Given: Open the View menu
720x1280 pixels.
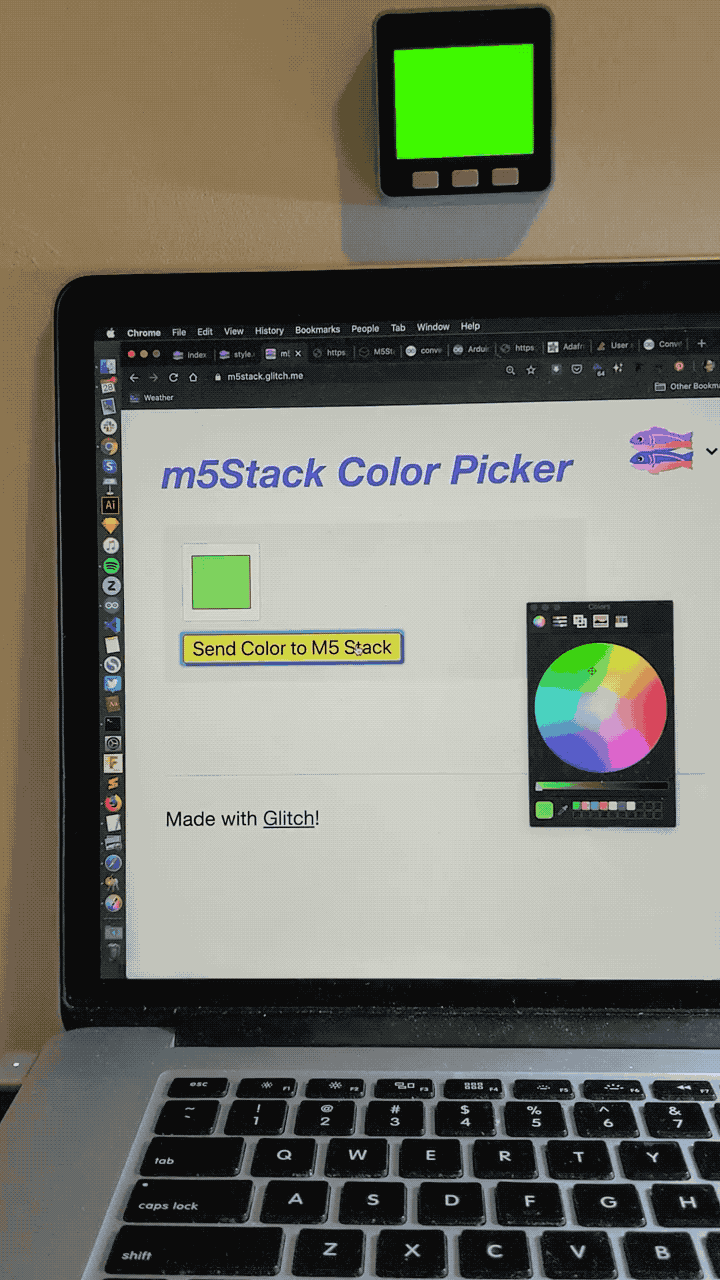Looking at the screenshot, I should point(234,331).
